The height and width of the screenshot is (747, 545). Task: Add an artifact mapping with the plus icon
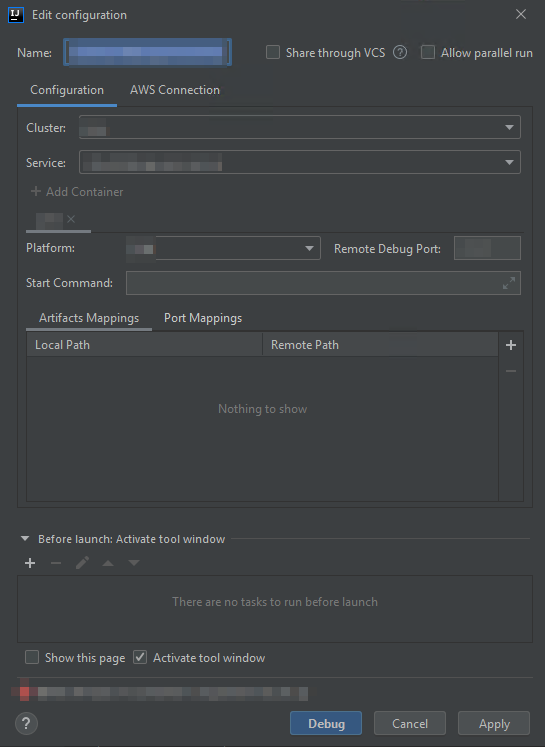[x=511, y=345]
